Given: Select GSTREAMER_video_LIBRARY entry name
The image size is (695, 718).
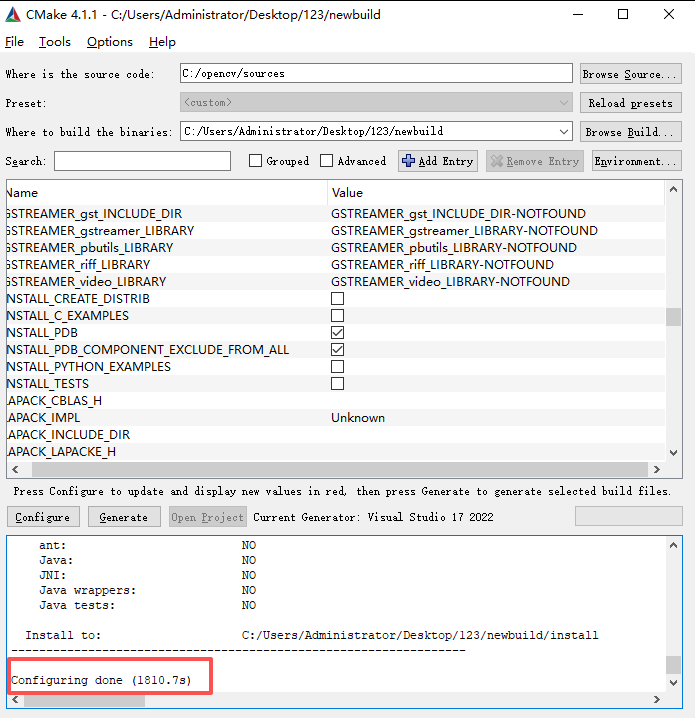Looking at the screenshot, I should 87,282.
